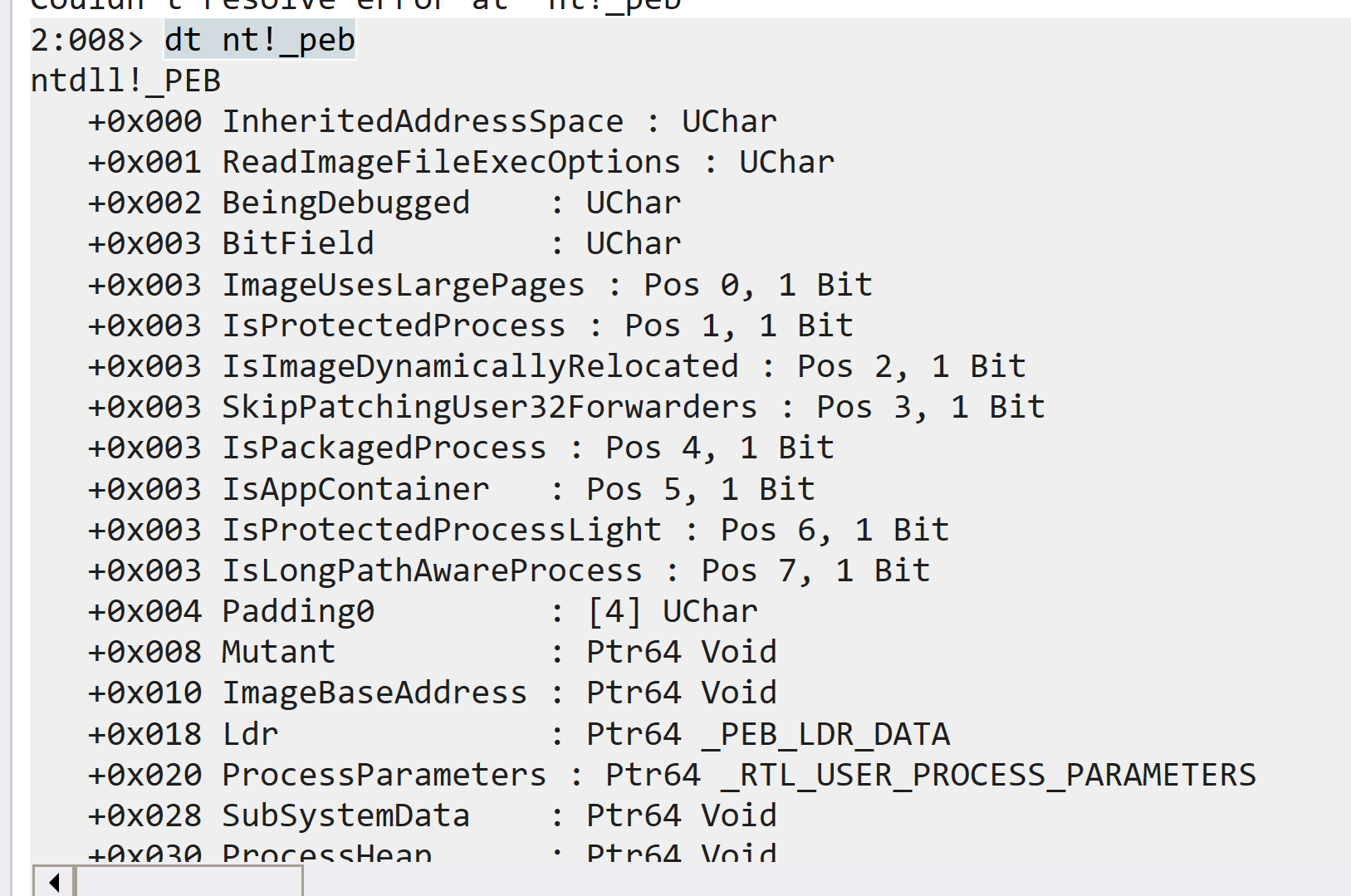Click the highlighted 'dt nt!_peb' command text
This screenshot has width=1351, height=896.
[260, 40]
